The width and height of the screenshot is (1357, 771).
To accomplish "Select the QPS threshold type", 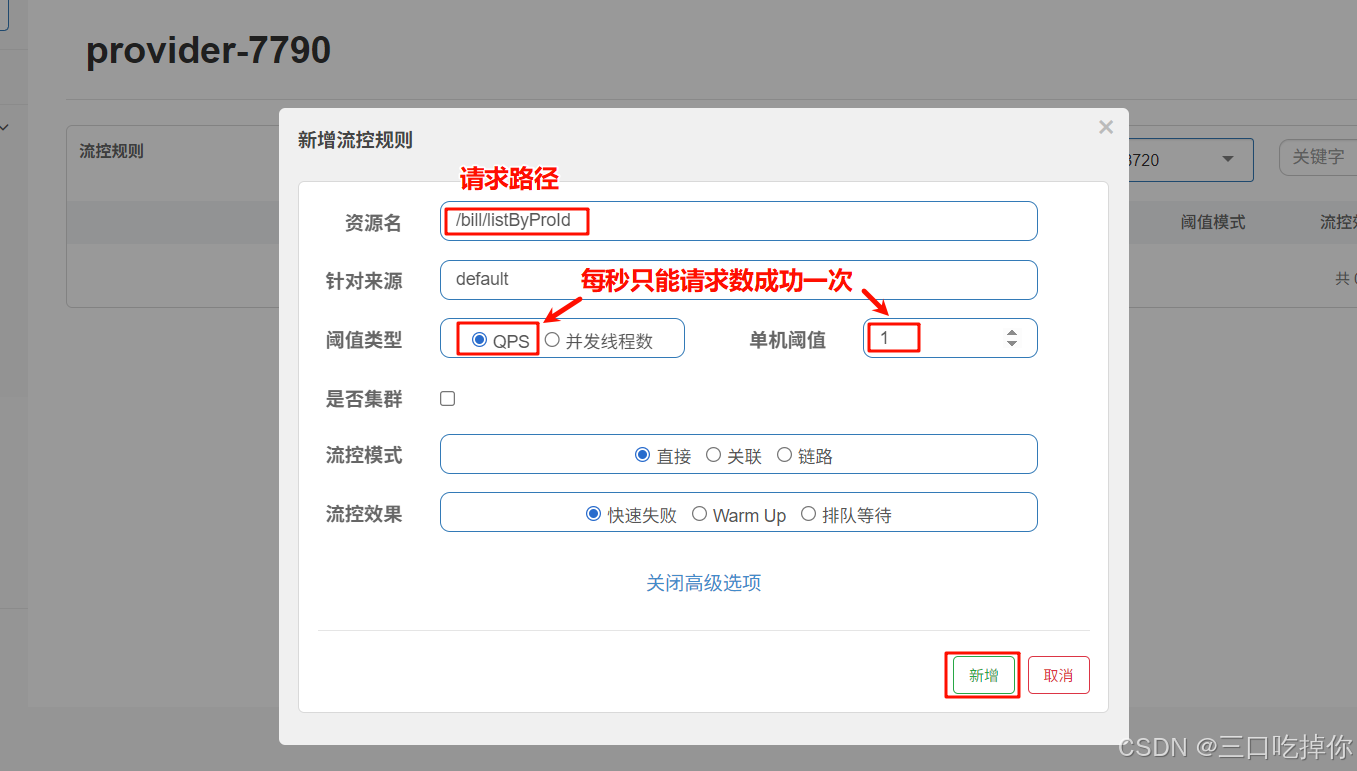I will point(479,340).
